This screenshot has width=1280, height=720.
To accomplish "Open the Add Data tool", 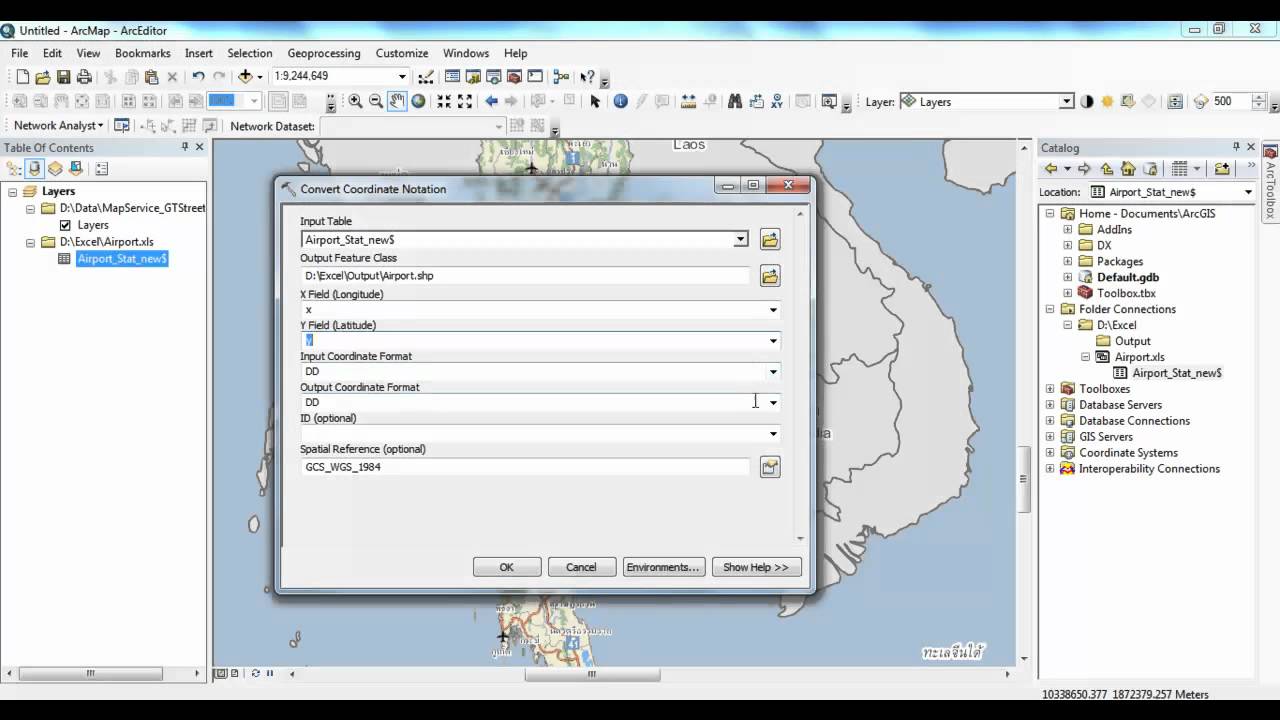I will [x=245, y=76].
